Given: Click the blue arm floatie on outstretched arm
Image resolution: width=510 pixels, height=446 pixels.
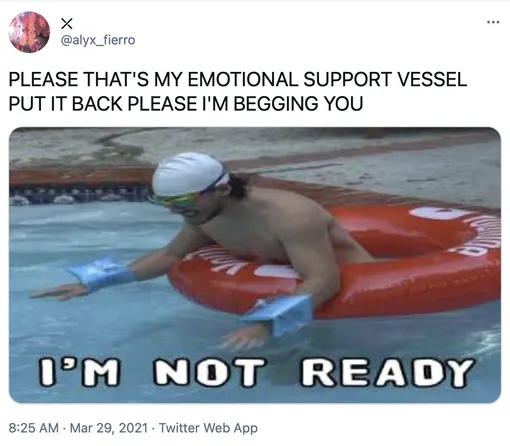Looking at the screenshot, I should point(101,274).
